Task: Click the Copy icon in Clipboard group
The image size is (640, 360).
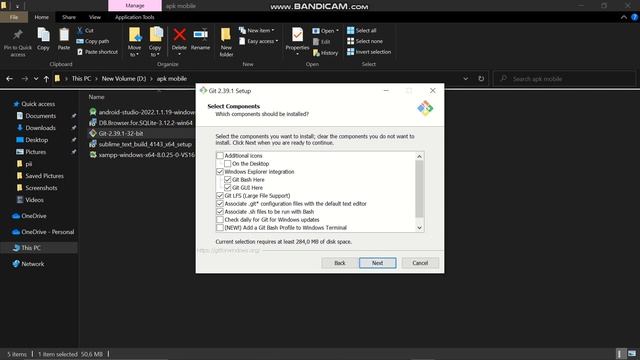Action: (x=43, y=35)
